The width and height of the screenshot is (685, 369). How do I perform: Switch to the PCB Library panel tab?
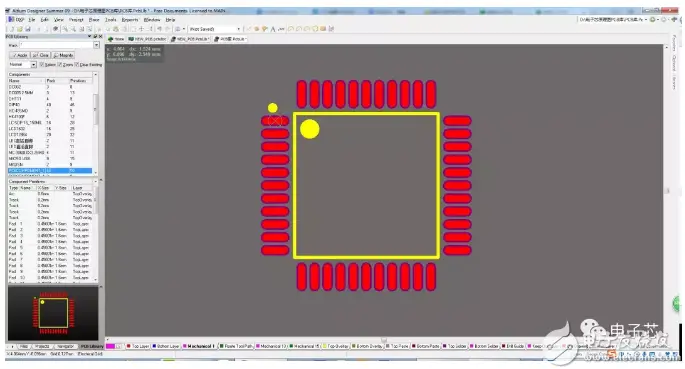coord(91,346)
